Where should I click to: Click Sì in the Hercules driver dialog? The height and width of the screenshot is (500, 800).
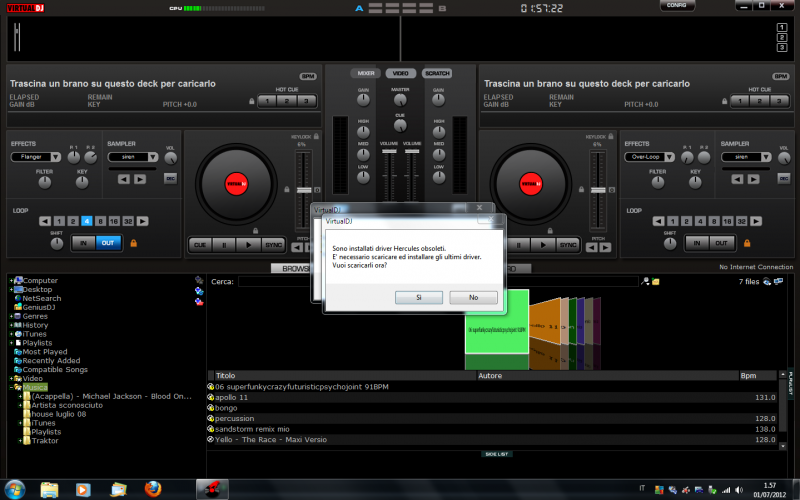click(418, 297)
